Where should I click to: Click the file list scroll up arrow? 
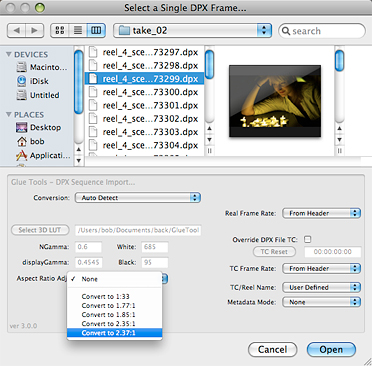pyautogui.click(x=209, y=129)
